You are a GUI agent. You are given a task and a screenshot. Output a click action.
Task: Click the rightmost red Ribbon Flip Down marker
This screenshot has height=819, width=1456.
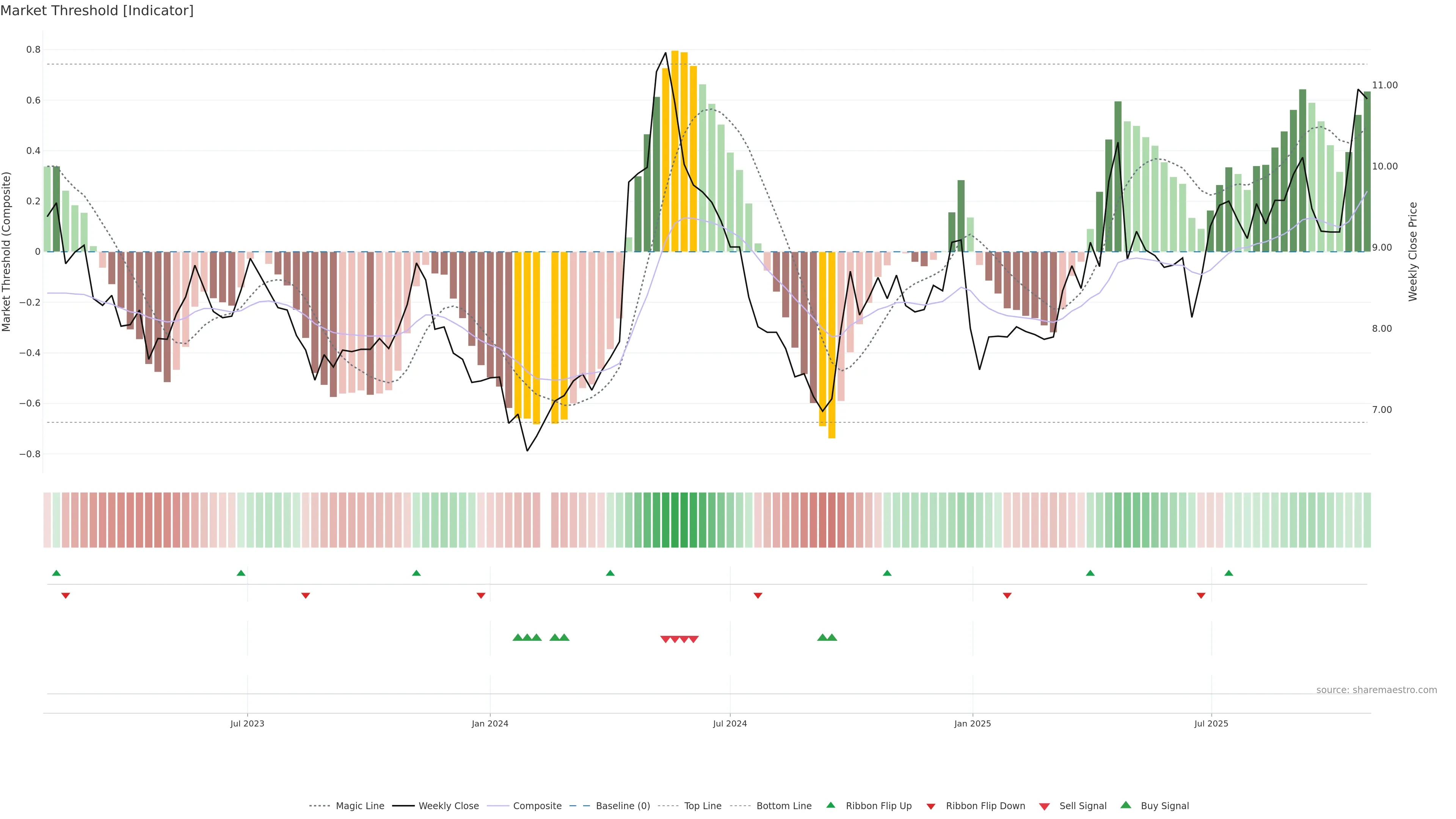point(1201,595)
